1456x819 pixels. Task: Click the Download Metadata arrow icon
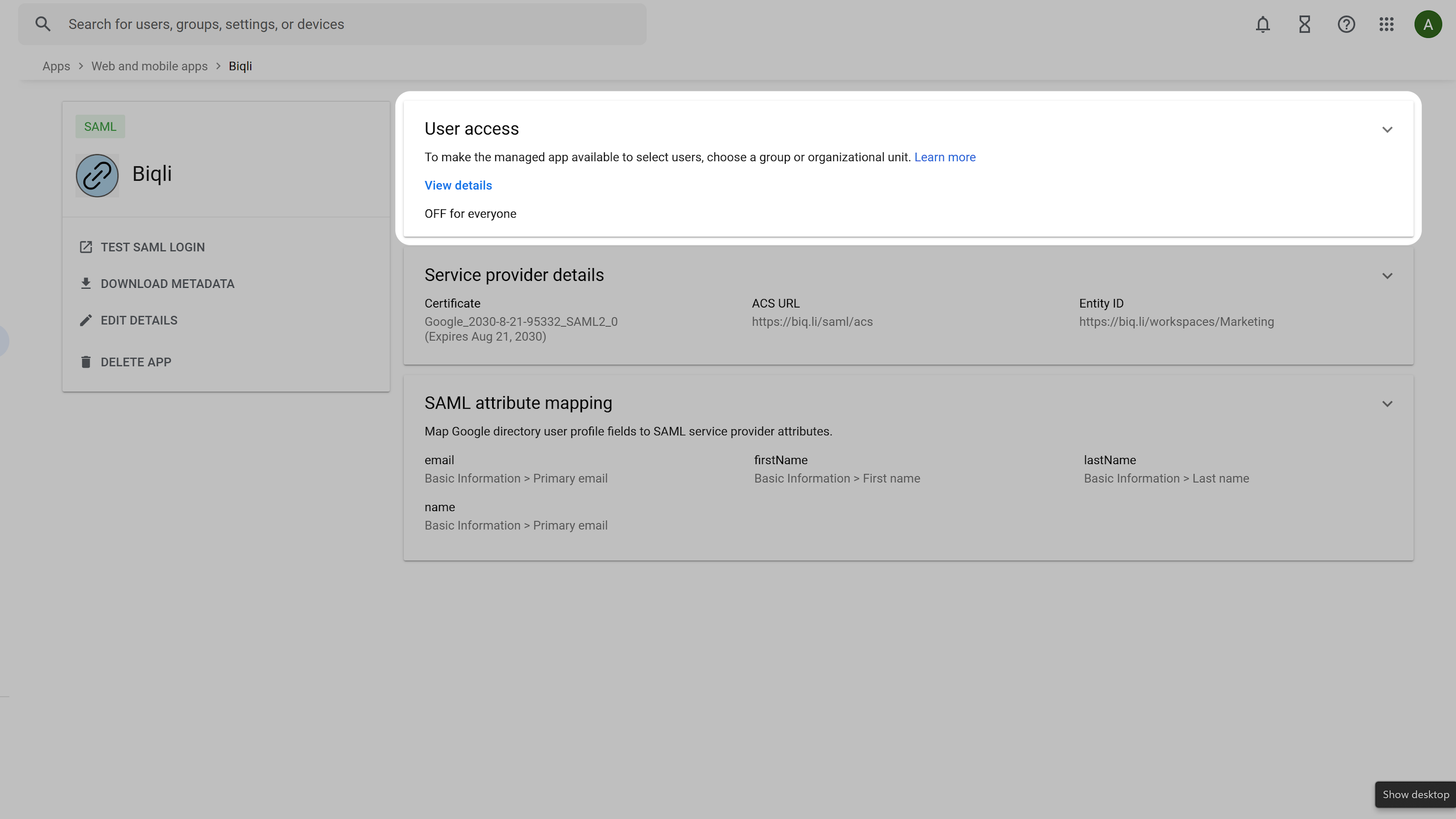[86, 284]
